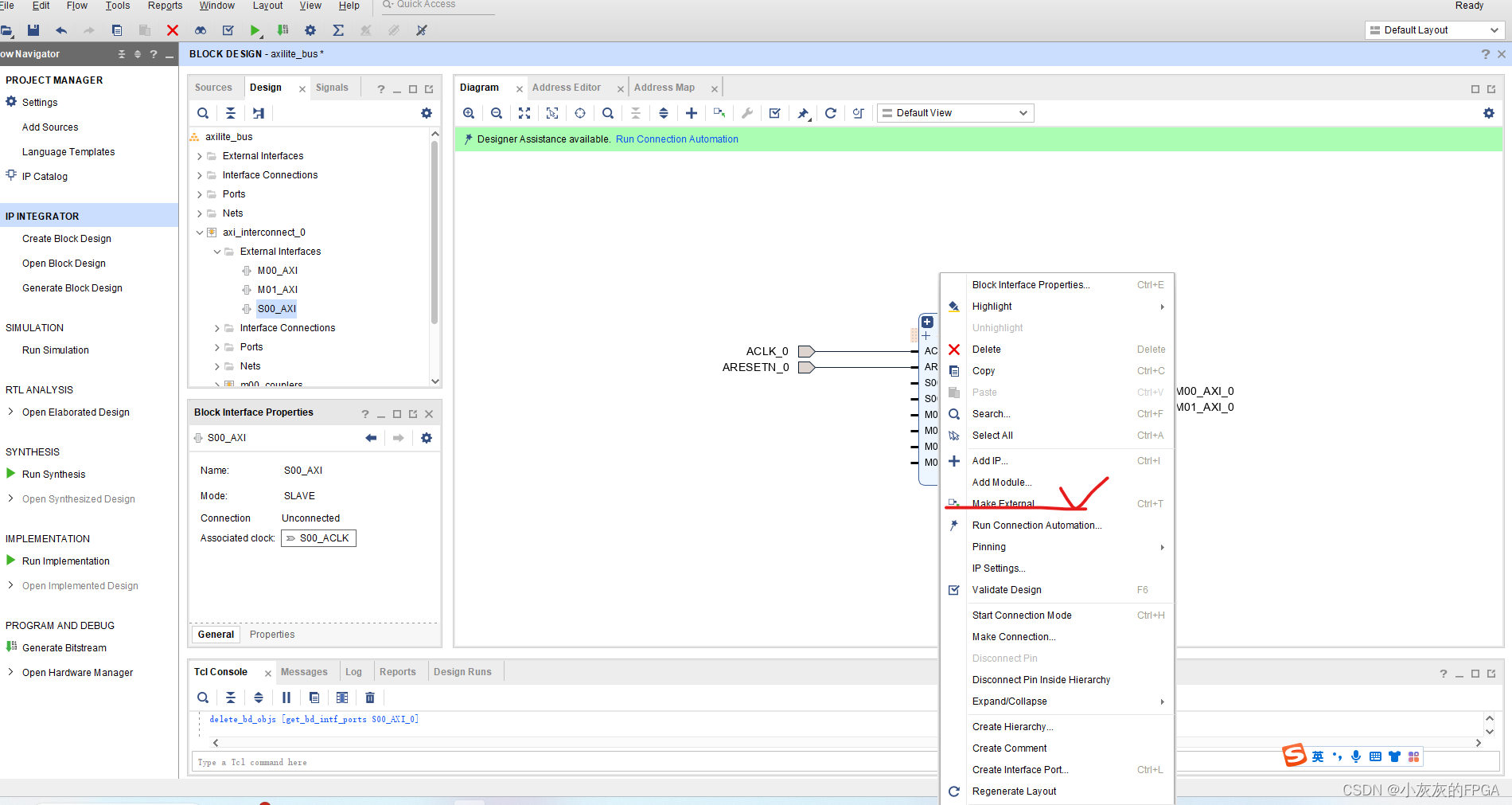The height and width of the screenshot is (805, 1512).
Task: Expand top-level Interface Connections tree node
Action: (200, 175)
